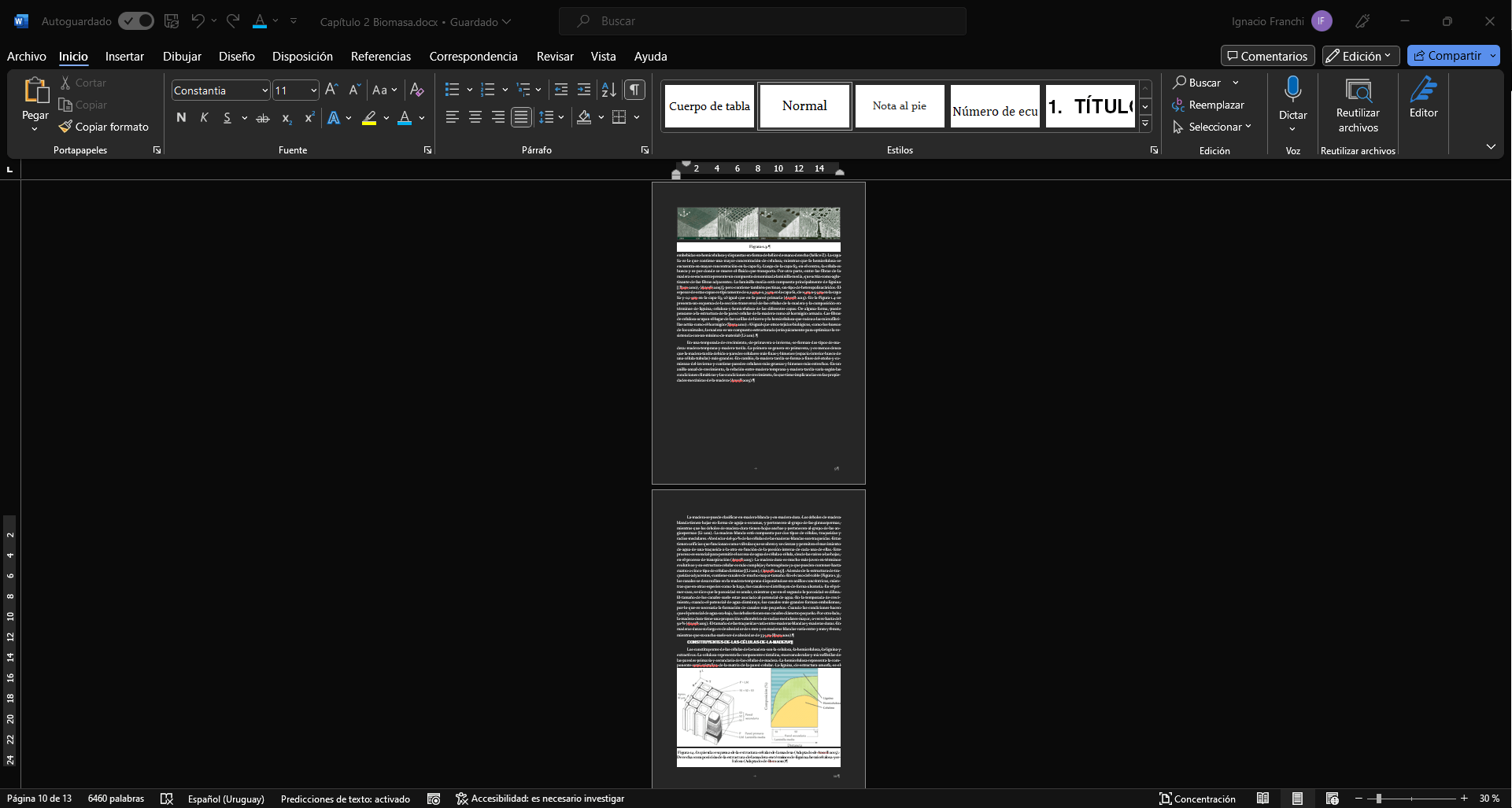The width and height of the screenshot is (1512, 808).
Task: Open Replace dialog
Action: point(1208,105)
